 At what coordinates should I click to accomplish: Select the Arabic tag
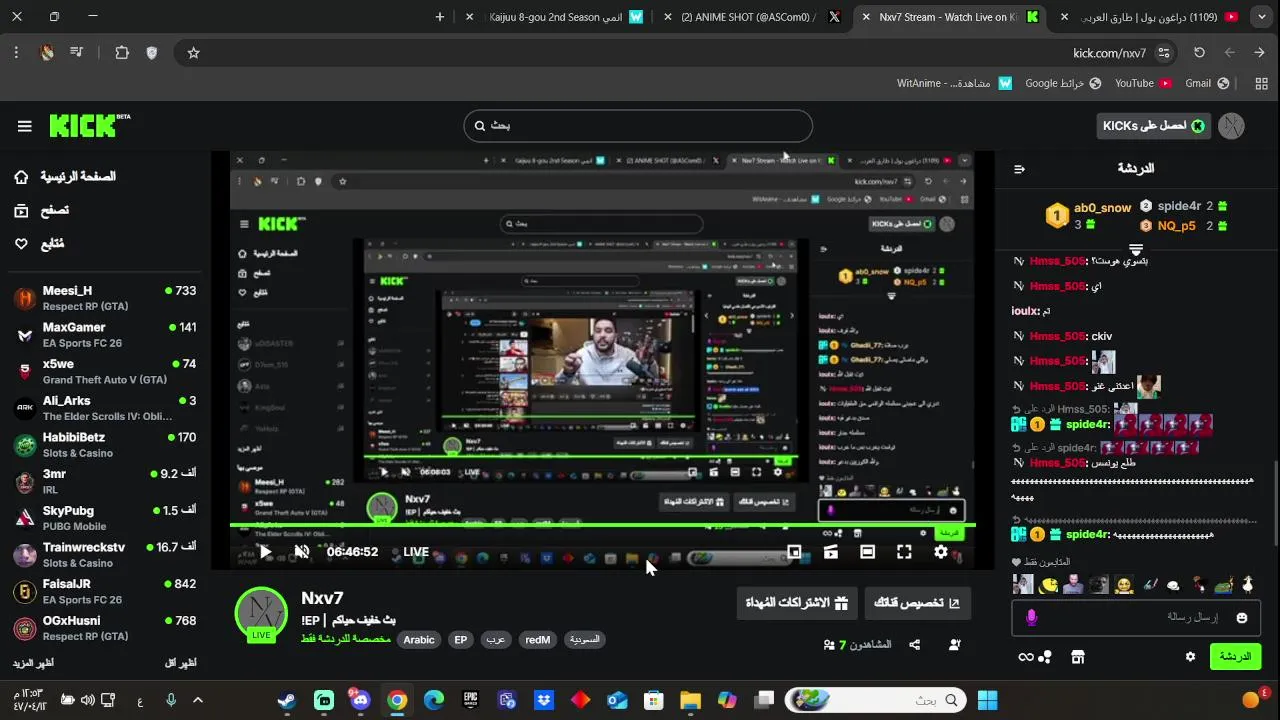coord(419,640)
